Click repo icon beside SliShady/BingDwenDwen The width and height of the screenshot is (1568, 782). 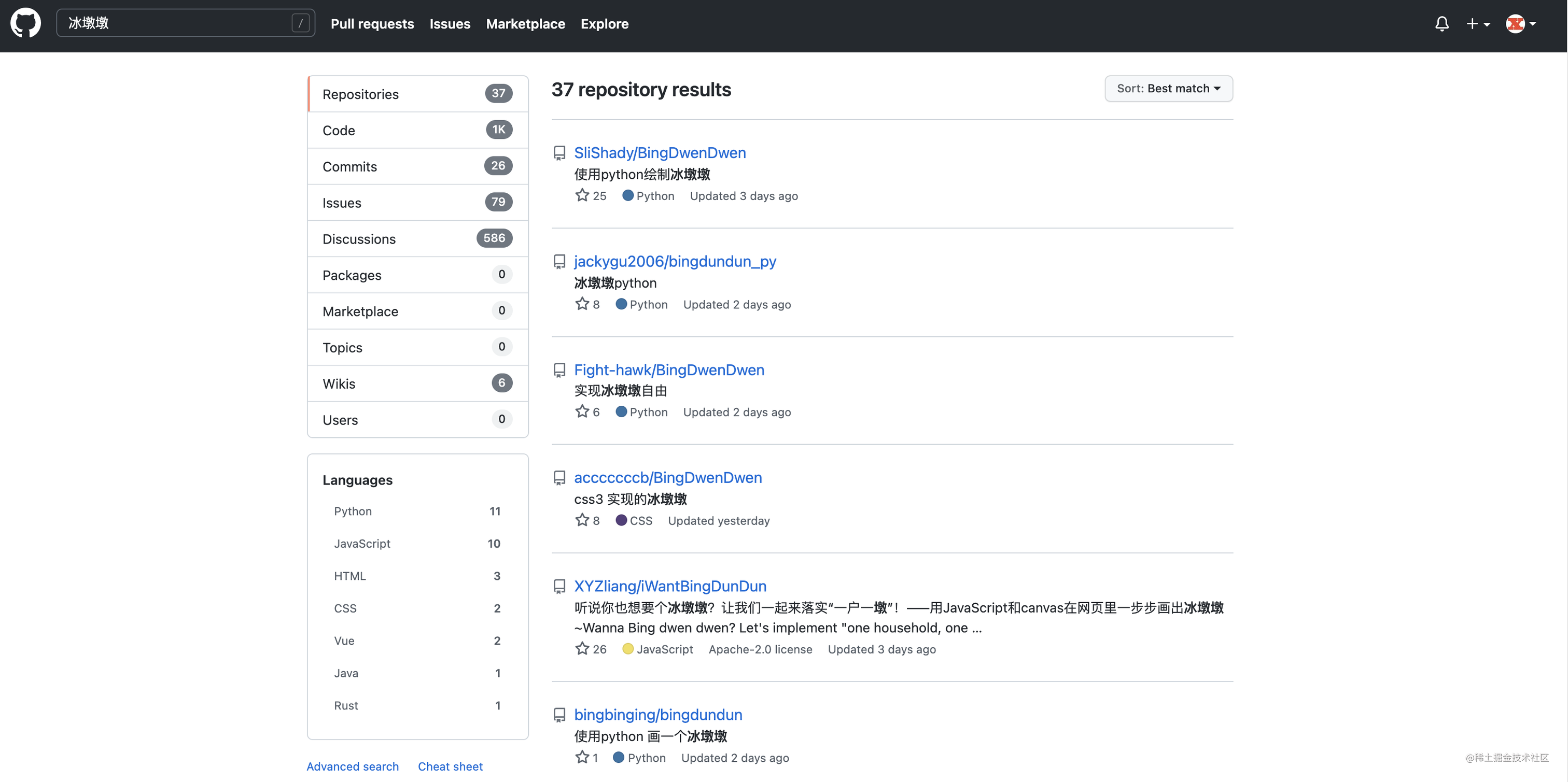point(559,153)
